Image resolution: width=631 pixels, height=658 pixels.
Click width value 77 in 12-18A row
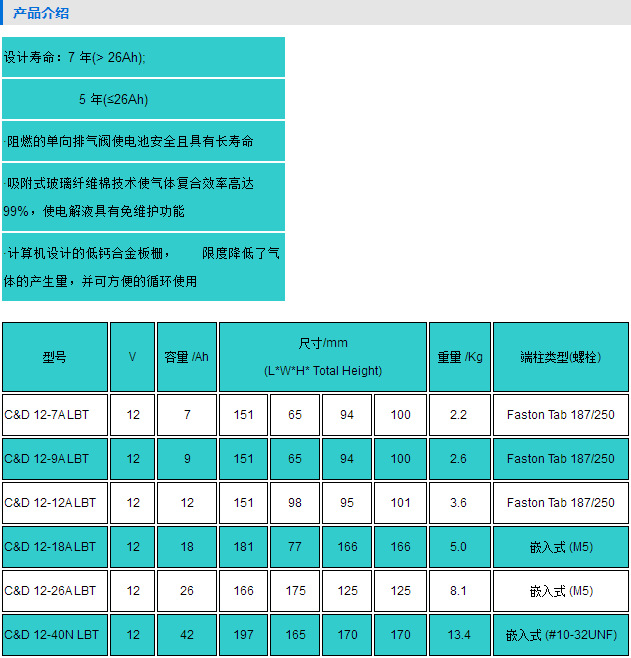(295, 547)
